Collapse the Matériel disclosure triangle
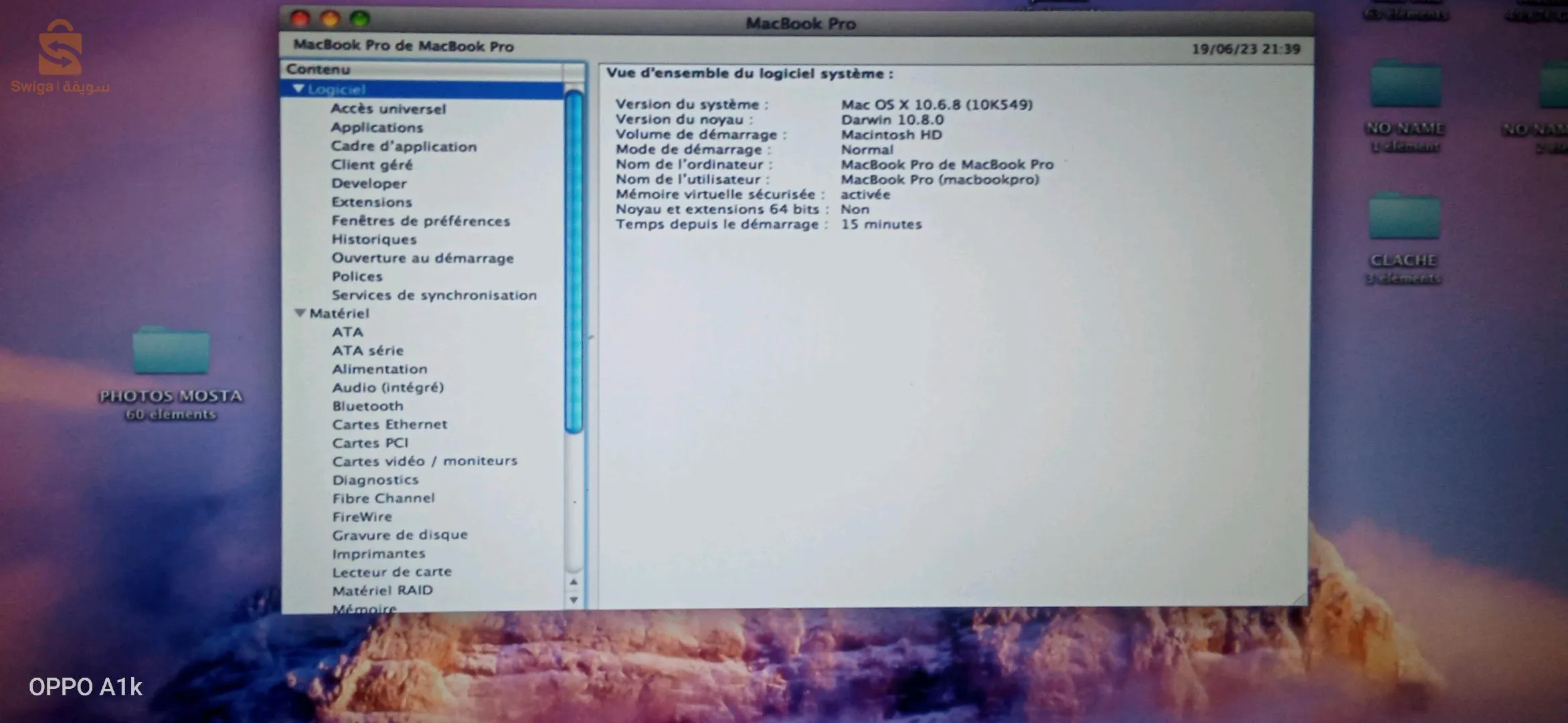1568x723 pixels. 300,313
